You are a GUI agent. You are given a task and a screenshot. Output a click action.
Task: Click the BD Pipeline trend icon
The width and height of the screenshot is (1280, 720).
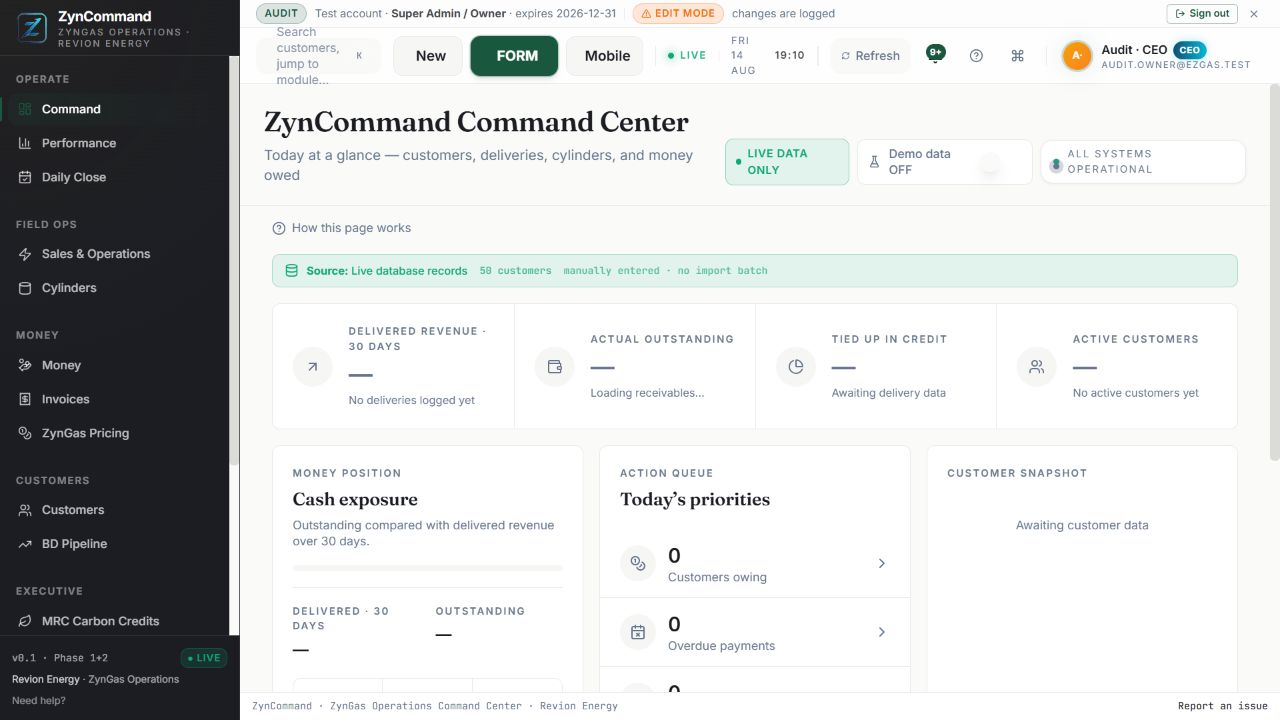(x=25, y=544)
